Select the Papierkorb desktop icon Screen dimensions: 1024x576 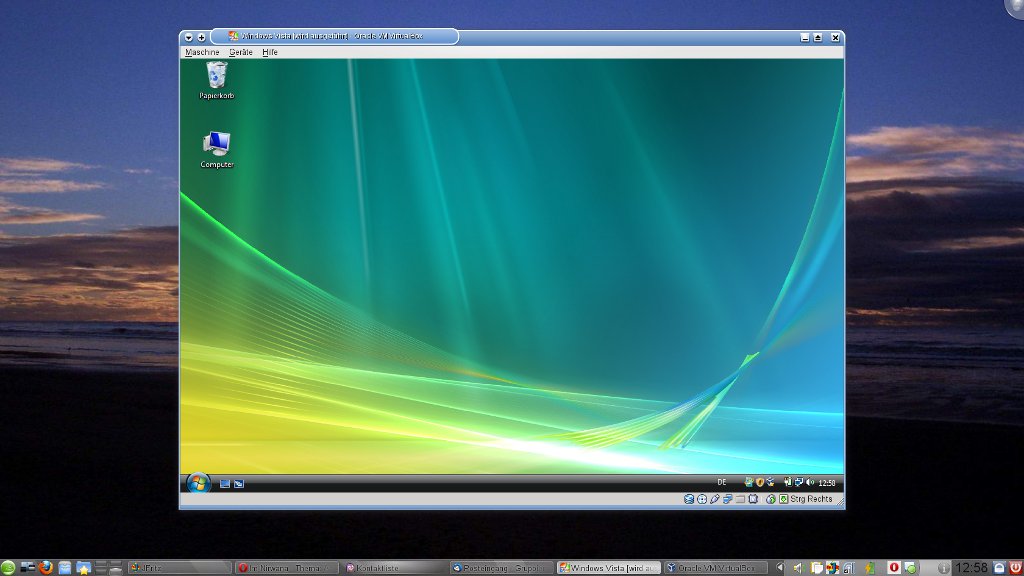tap(216, 80)
